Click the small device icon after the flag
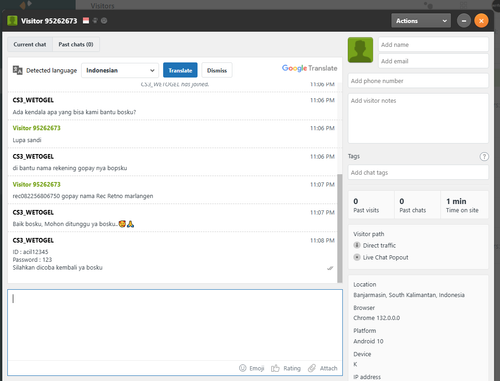 pyautogui.click(x=95, y=20)
